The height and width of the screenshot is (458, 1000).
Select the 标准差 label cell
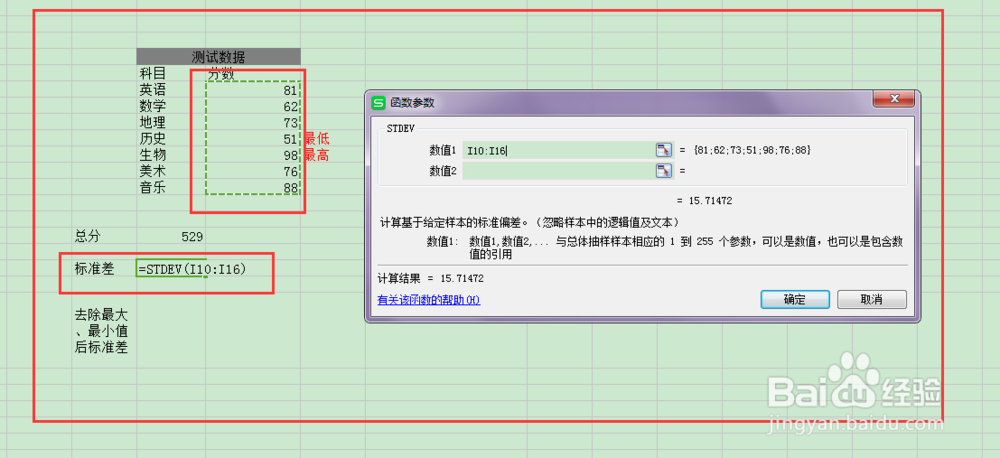(104, 269)
